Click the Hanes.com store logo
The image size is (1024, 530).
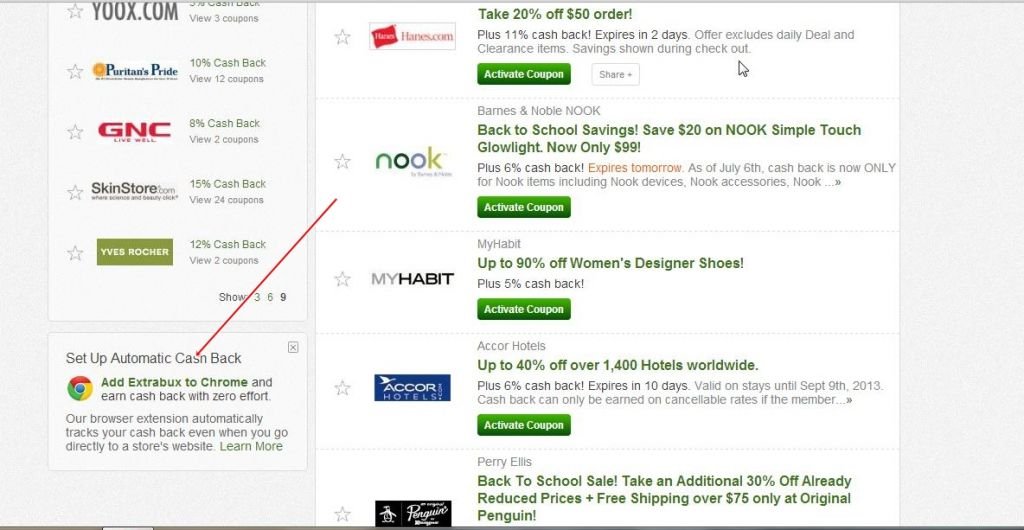(x=412, y=37)
